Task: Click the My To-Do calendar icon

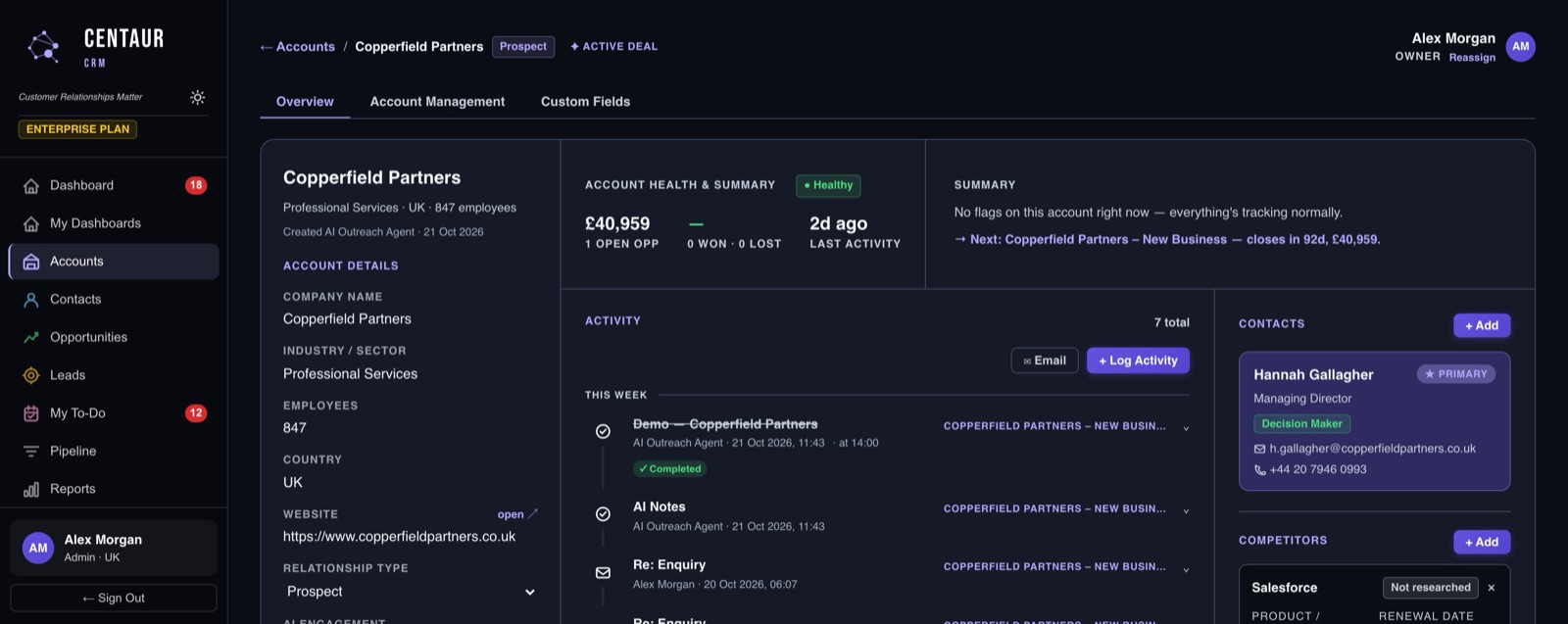Action: coord(31,413)
